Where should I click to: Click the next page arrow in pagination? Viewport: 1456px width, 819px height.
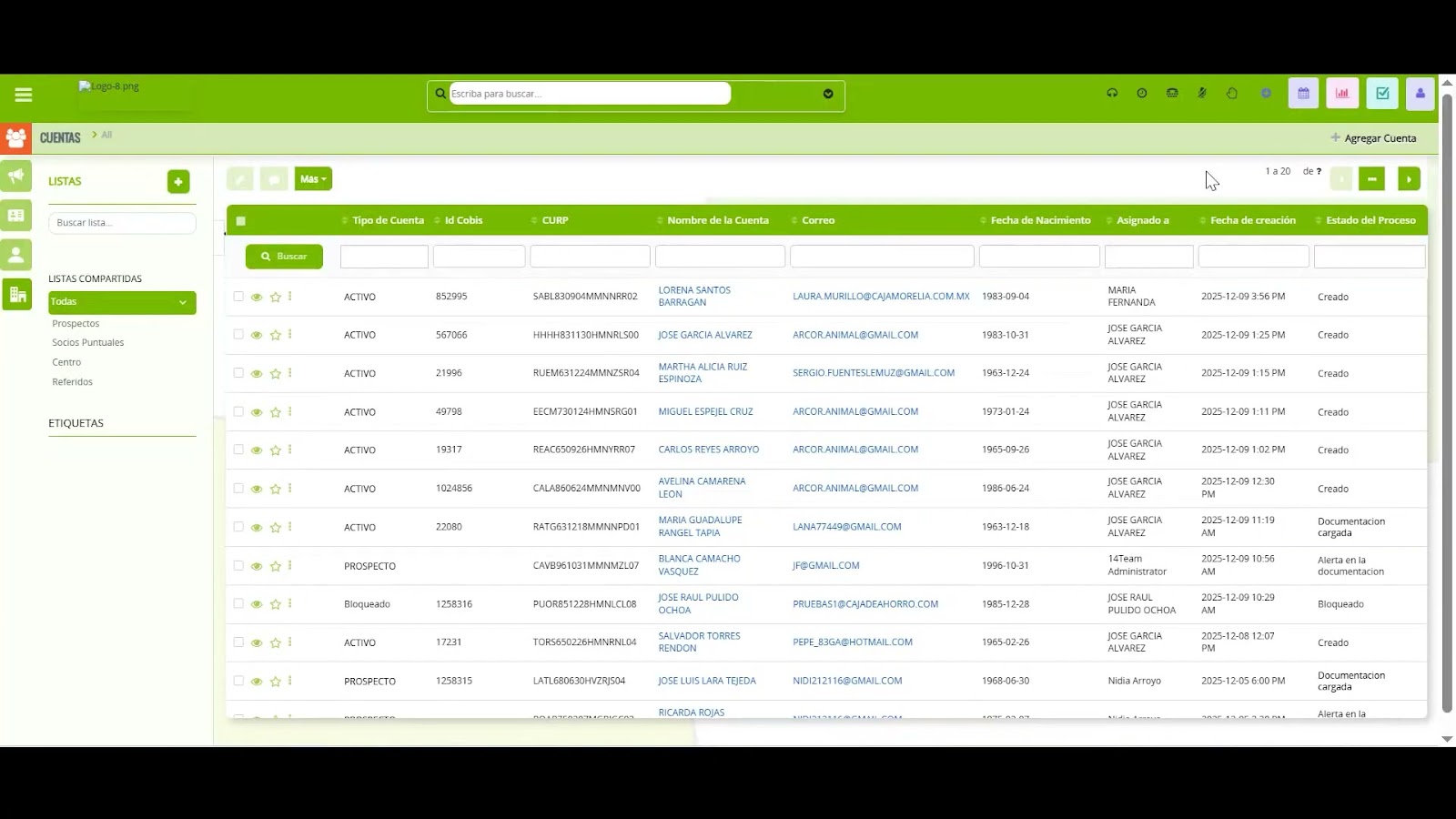pos(1409,178)
